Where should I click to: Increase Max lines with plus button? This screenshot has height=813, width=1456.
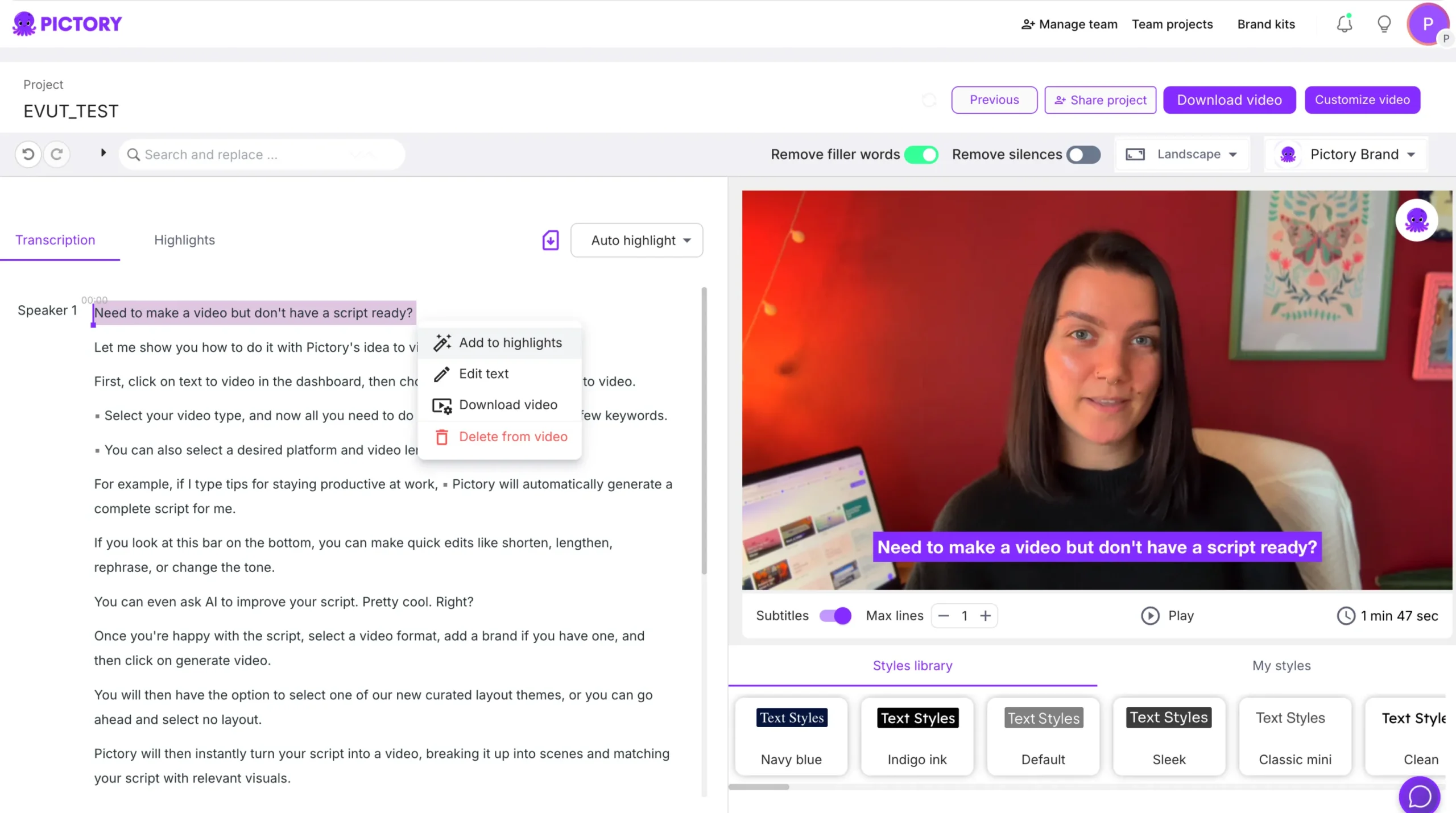coord(986,616)
